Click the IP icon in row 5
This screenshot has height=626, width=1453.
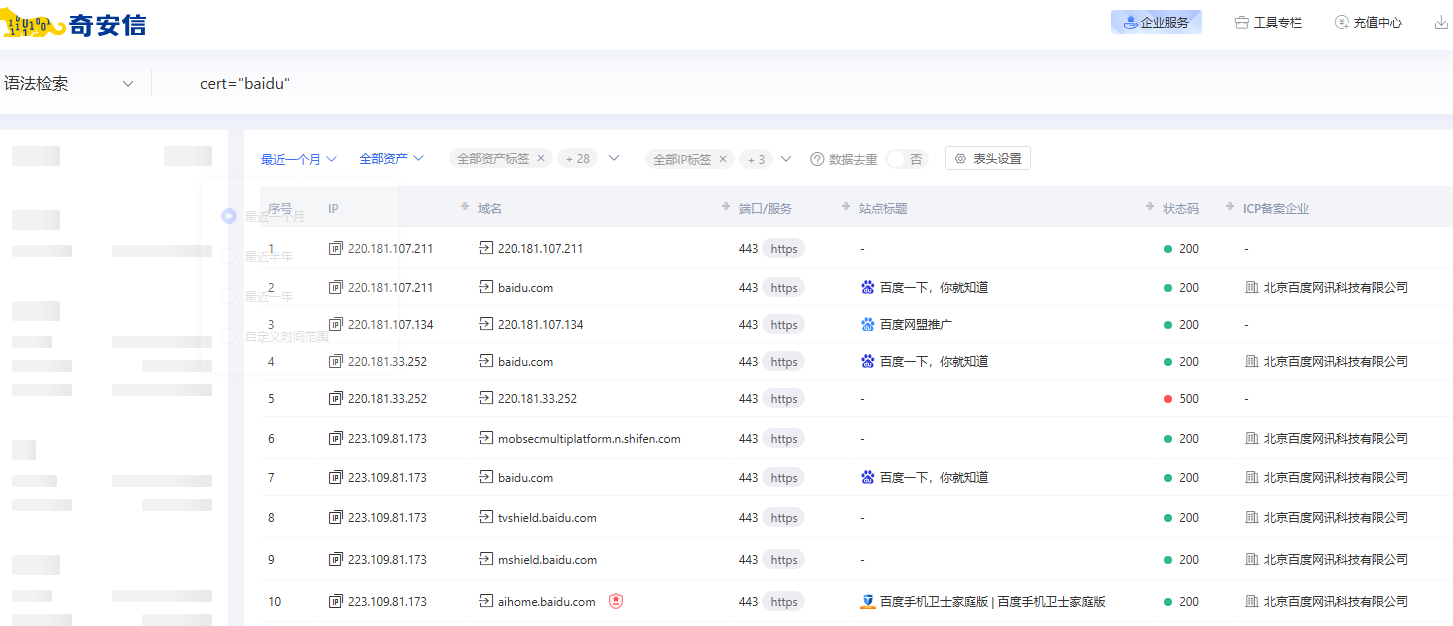(x=335, y=398)
